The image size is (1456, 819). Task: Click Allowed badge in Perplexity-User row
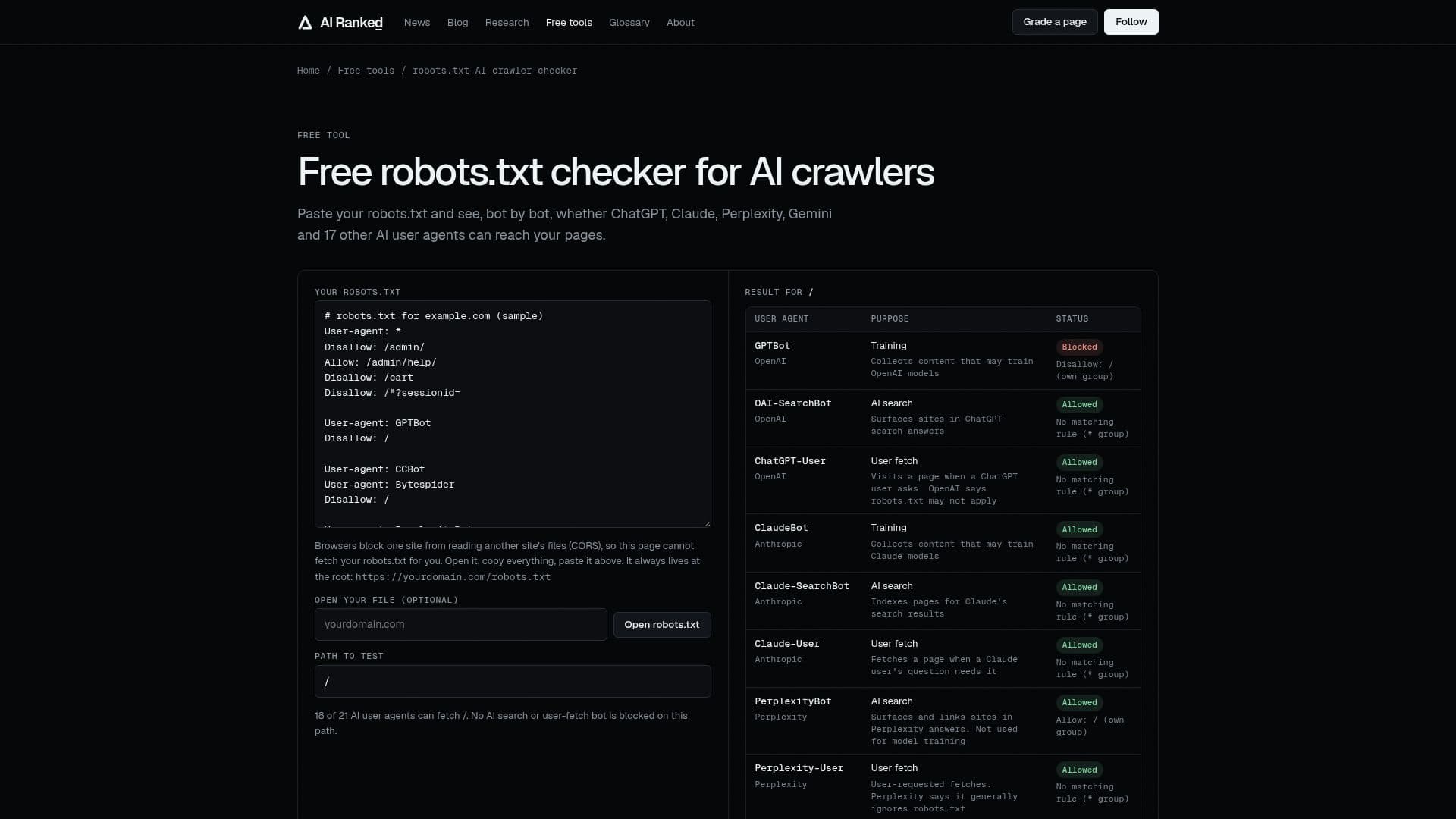pos(1079,770)
